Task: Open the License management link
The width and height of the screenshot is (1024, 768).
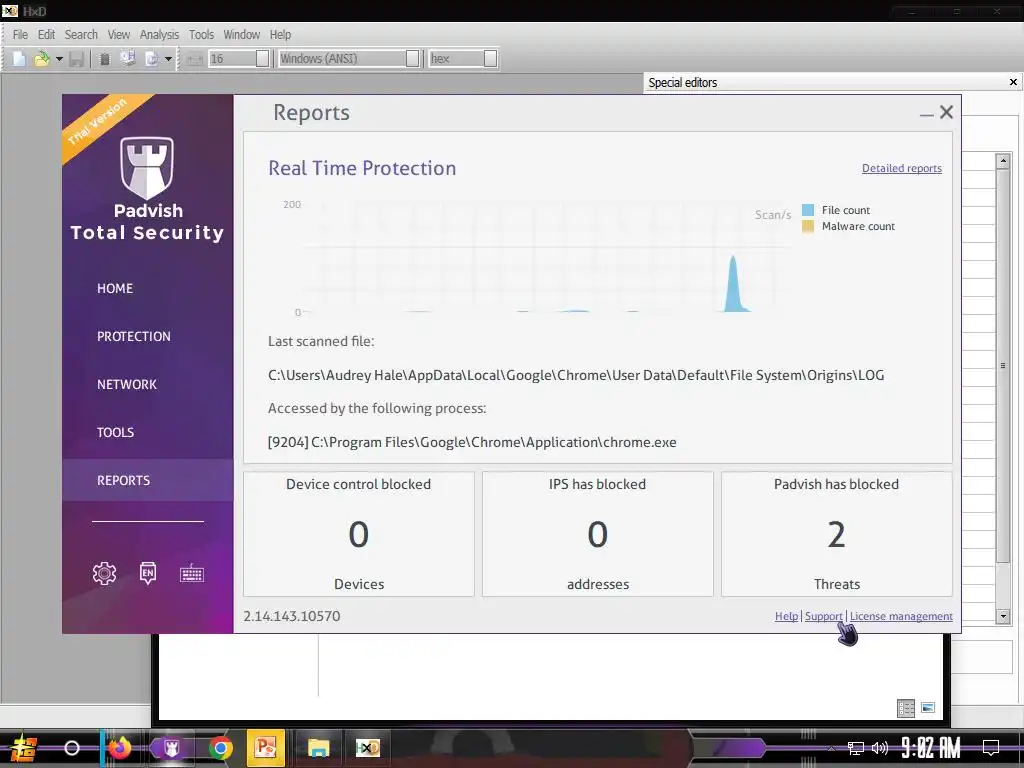Action: 901,616
